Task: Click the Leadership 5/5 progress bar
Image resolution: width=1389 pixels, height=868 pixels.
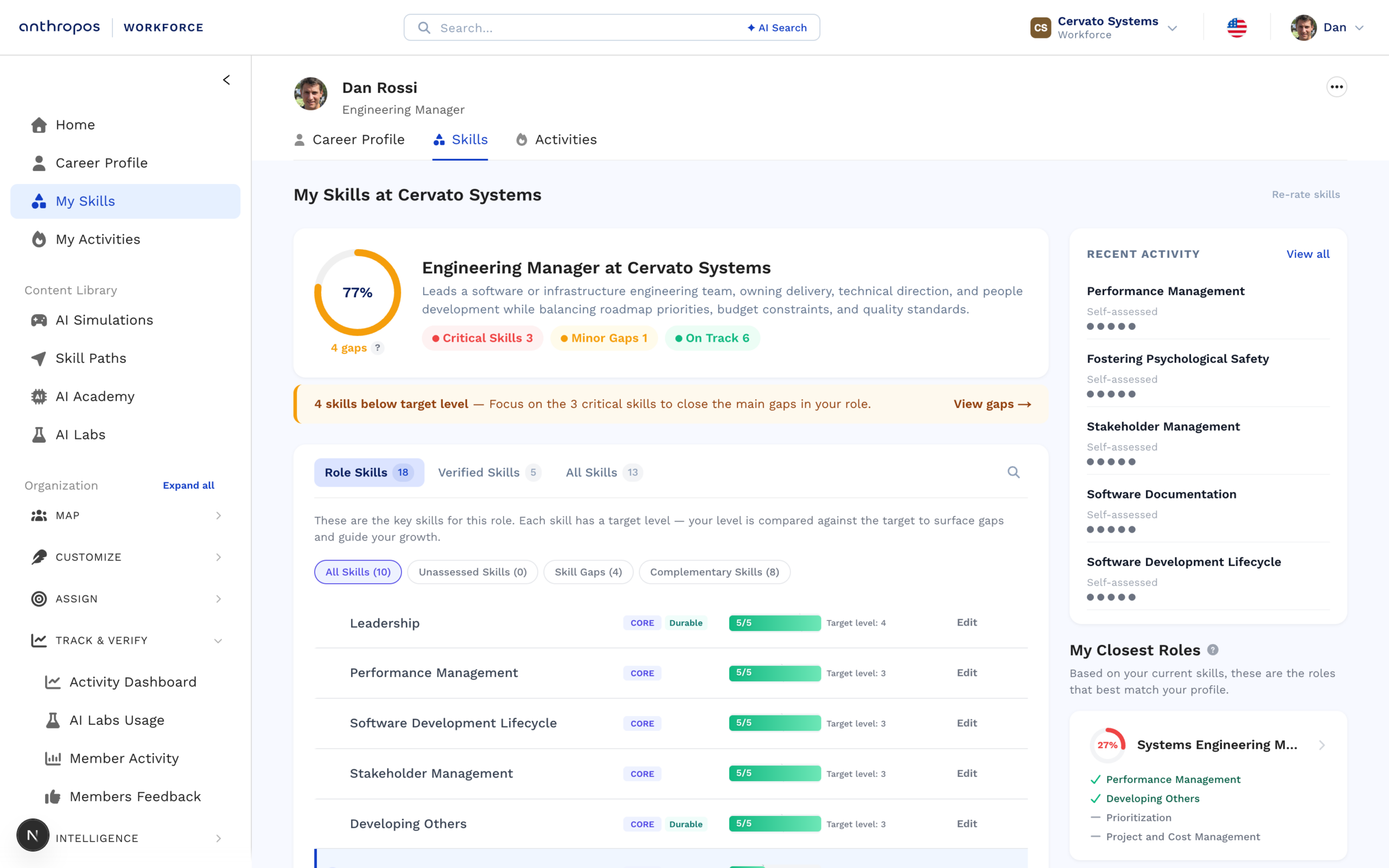Action: tap(775, 623)
